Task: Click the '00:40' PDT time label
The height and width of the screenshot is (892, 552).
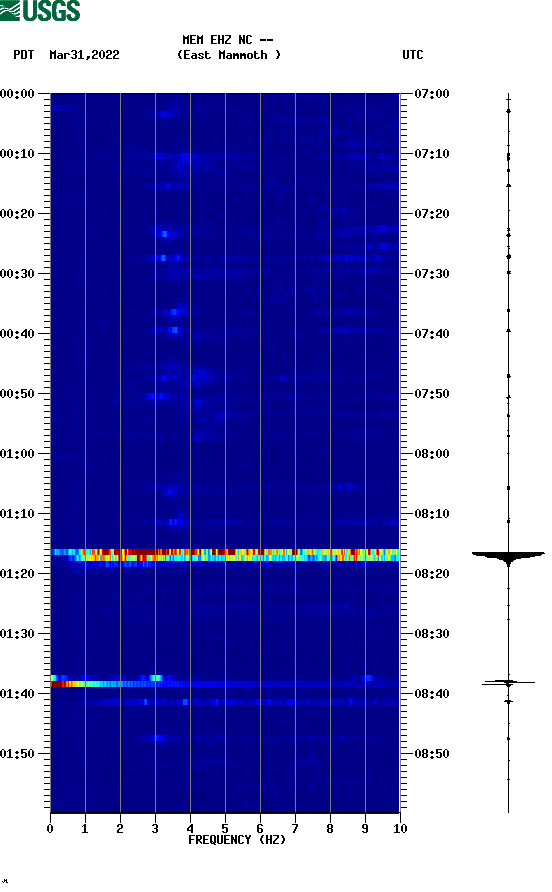Action: (18, 334)
